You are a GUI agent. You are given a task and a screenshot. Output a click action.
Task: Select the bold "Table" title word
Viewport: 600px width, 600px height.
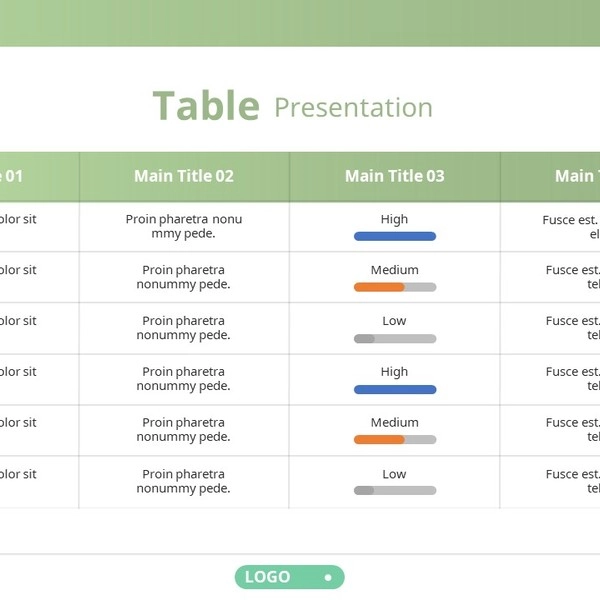point(206,106)
